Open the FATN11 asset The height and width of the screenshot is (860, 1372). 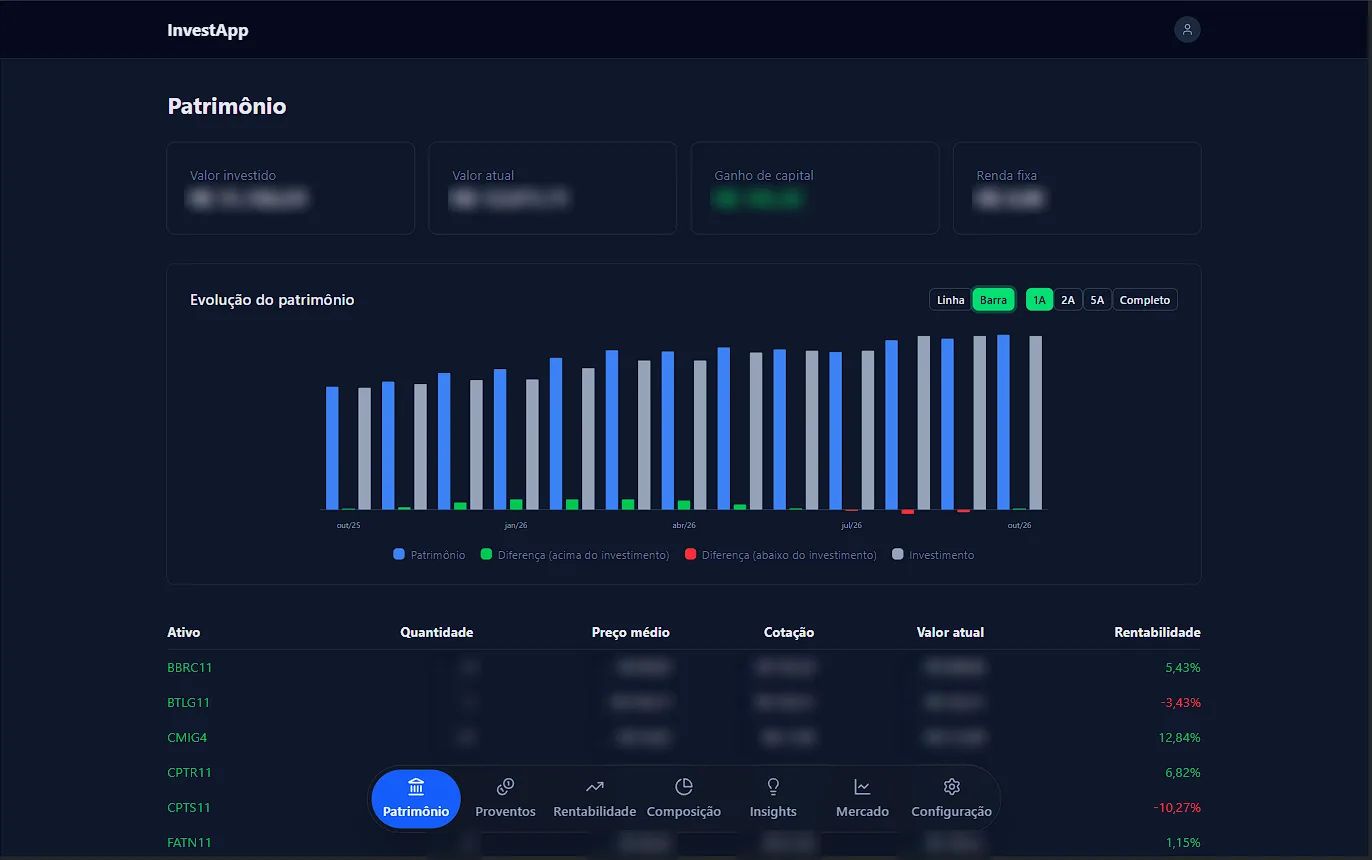tap(189, 842)
